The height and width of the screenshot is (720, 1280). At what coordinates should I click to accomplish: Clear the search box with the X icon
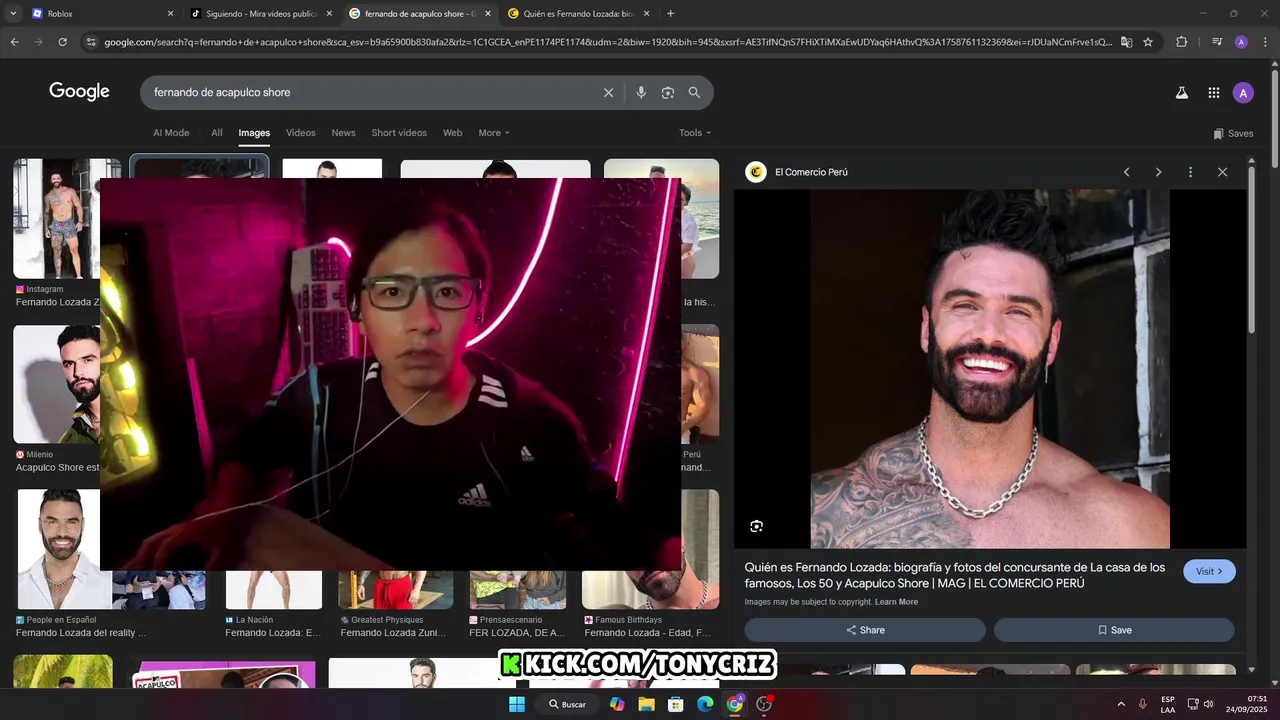point(608,93)
